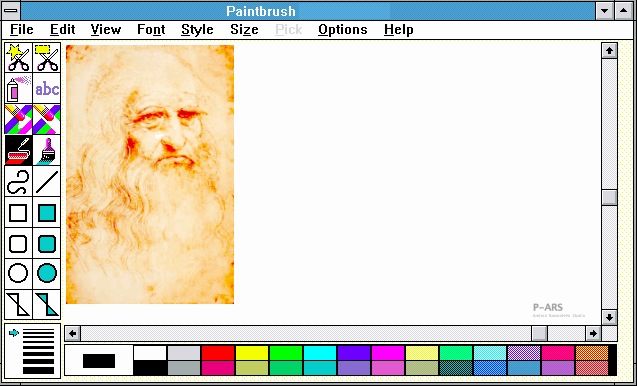637x386 pixels.
Task: Choose the thickest line width in Linesize box
Action: click(x=39, y=370)
